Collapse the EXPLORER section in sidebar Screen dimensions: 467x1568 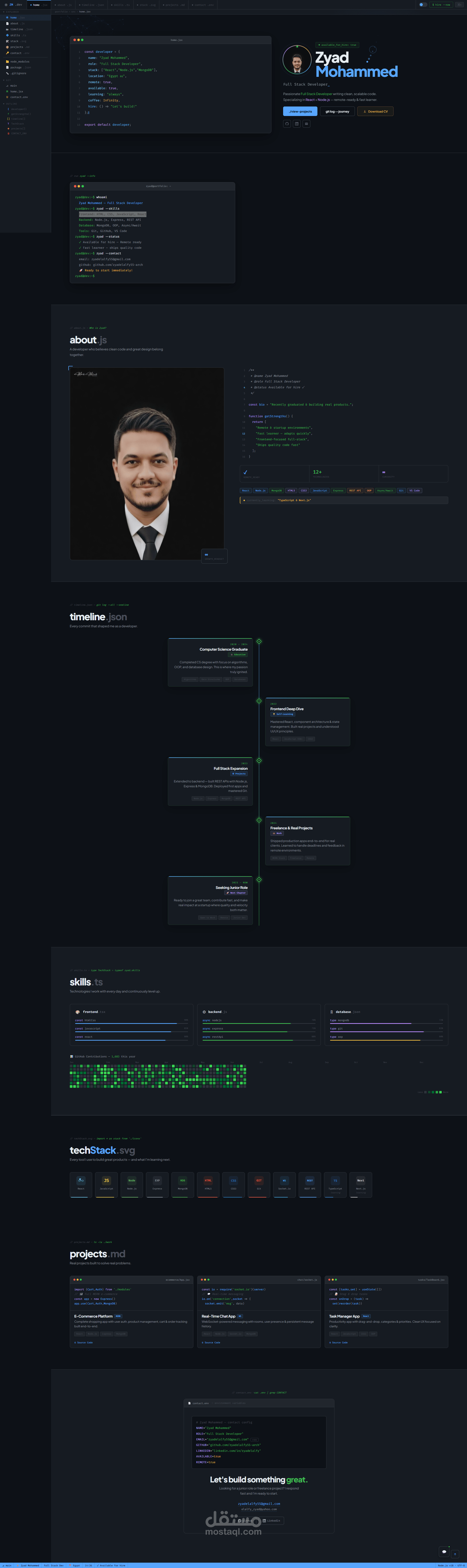tap(12, 12)
